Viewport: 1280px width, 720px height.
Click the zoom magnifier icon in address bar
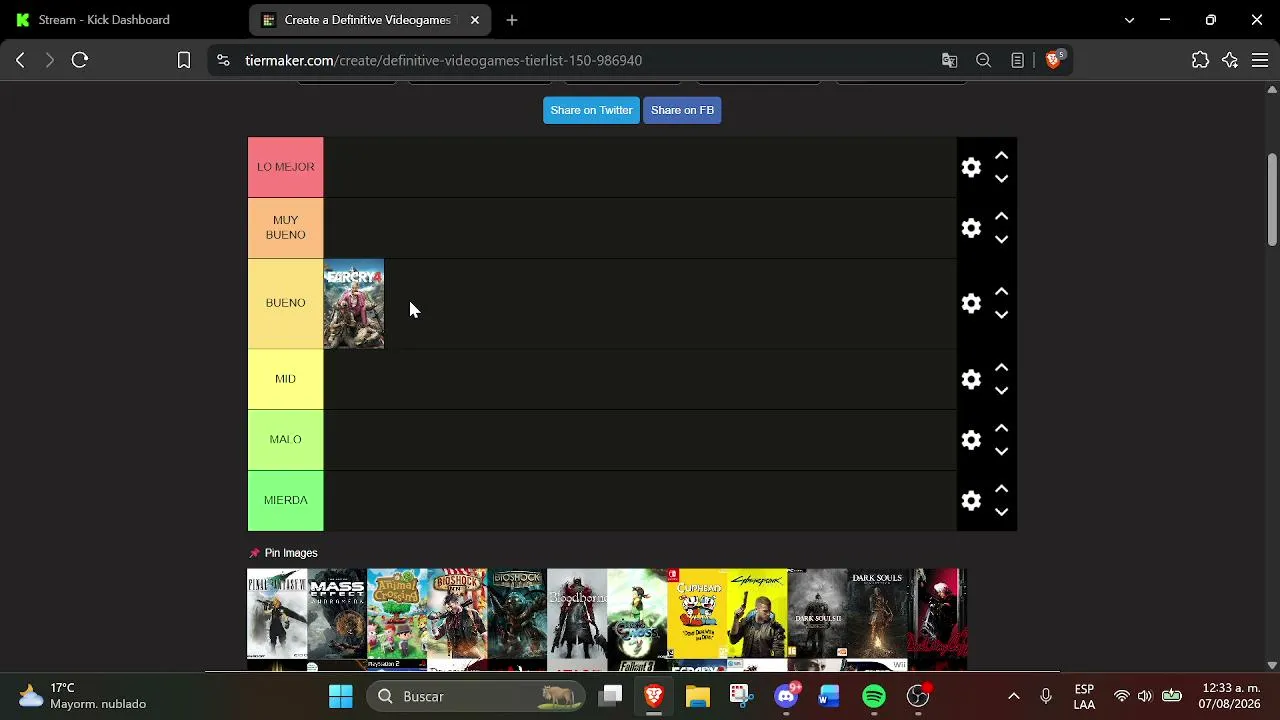click(x=984, y=60)
